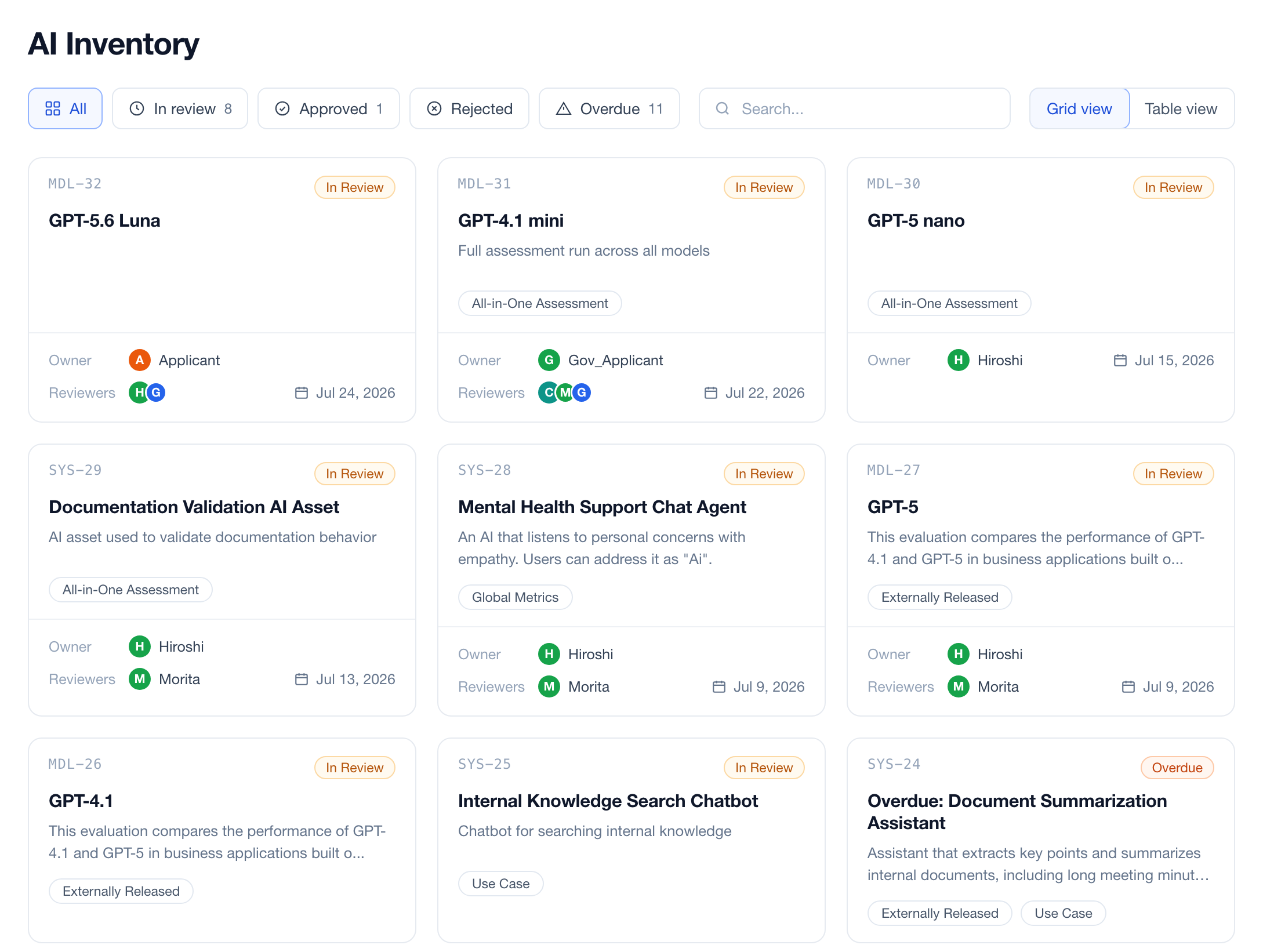The width and height of the screenshot is (1263, 952).
Task: Click the SYS-25 identifier text
Action: click(x=485, y=764)
